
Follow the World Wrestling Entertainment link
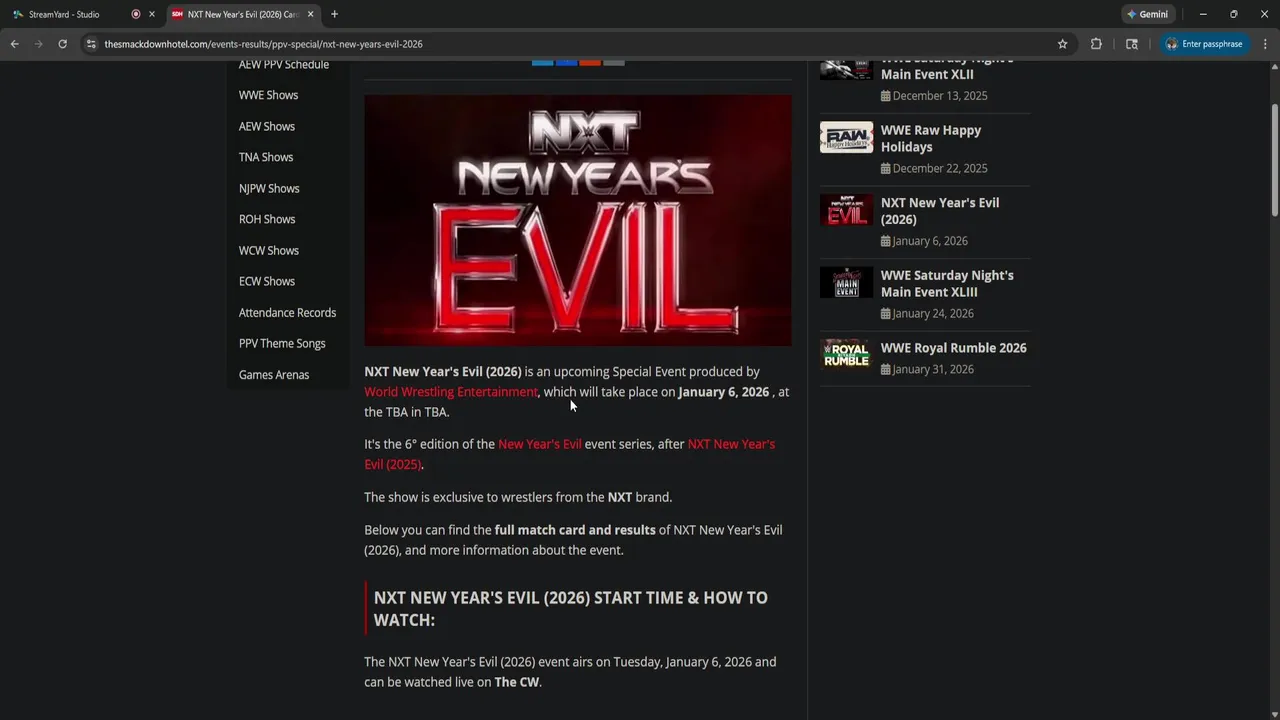tap(451, 392)
